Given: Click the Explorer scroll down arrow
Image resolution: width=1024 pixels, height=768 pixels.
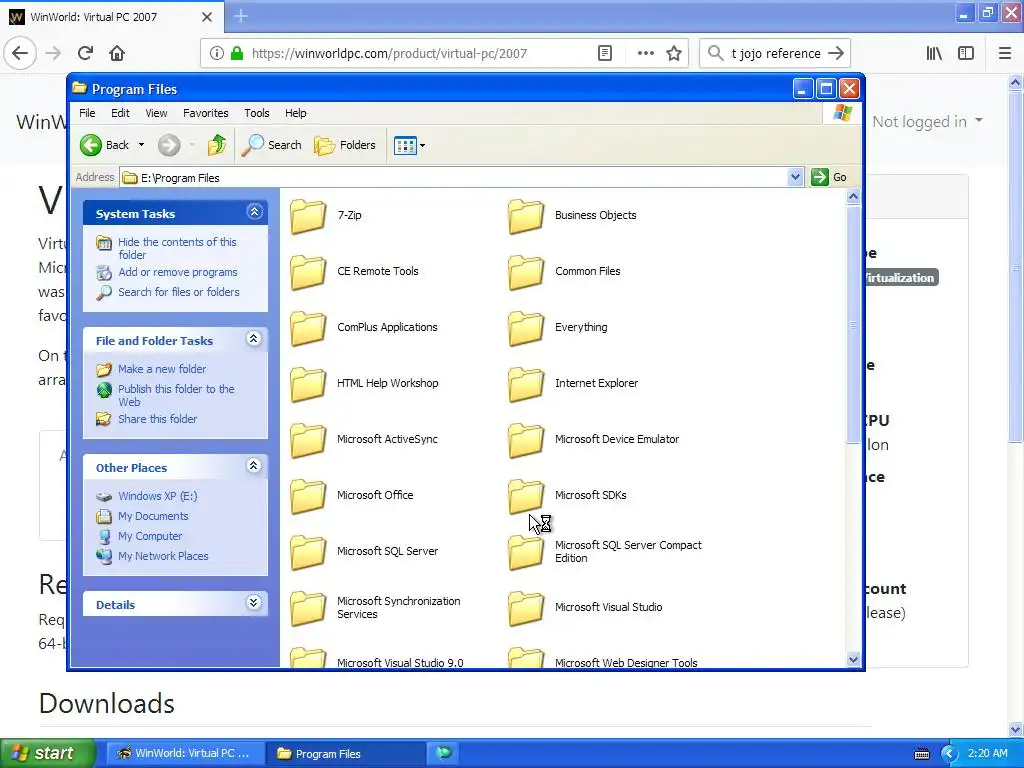Looking at the screenshot, I should (854, 660).
